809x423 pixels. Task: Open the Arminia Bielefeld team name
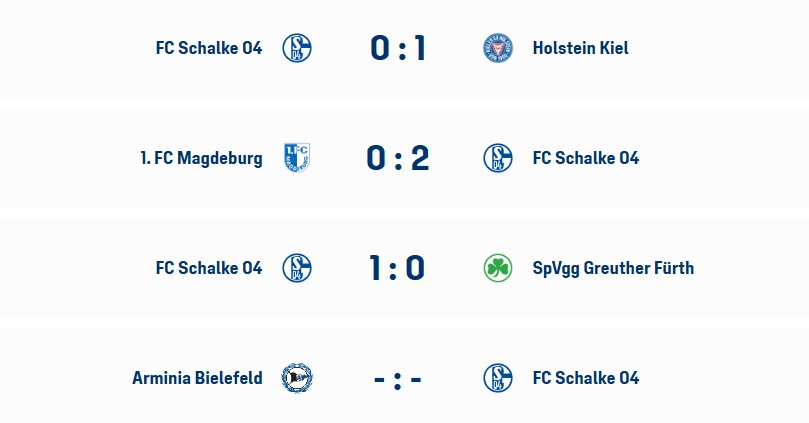197,378
